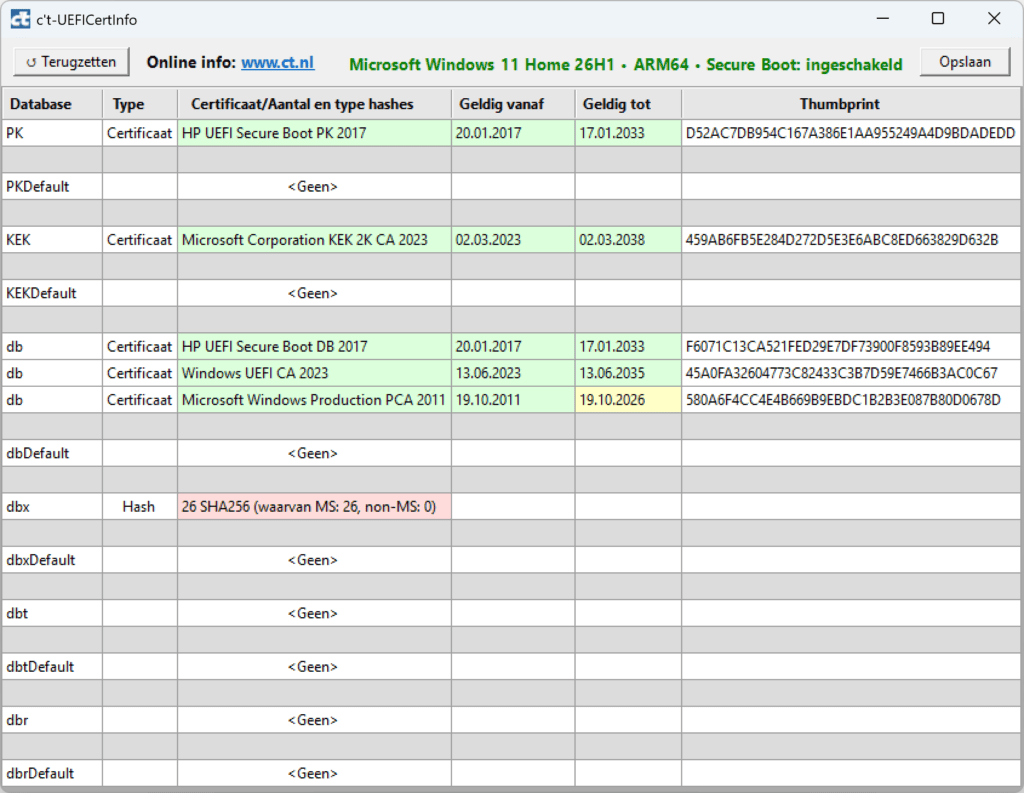
Task: Click the c't app icon in title bar
Action: pos(20,20)
